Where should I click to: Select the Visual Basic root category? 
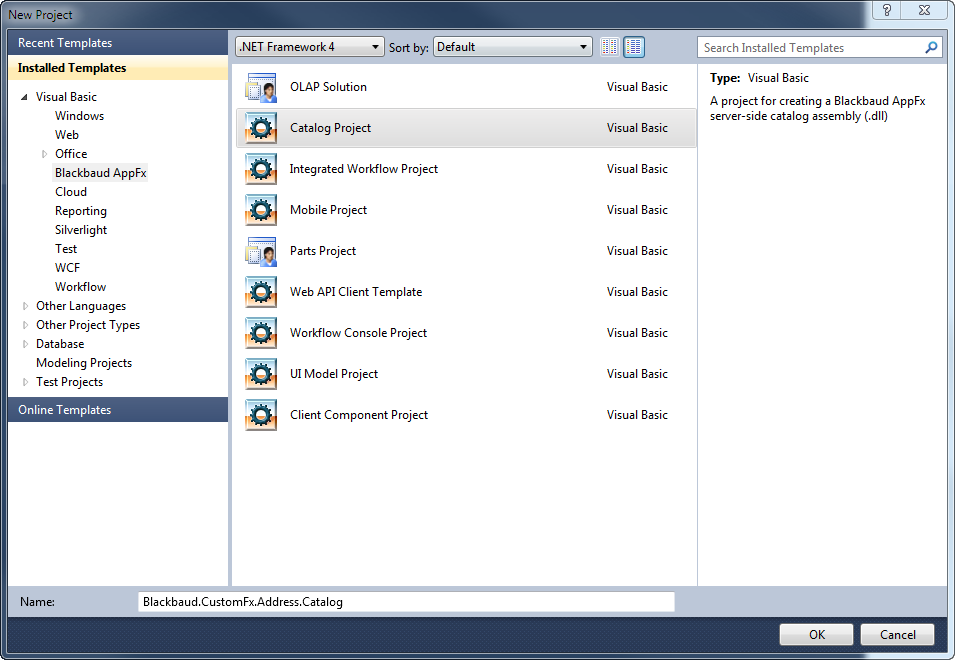point(66,97)
